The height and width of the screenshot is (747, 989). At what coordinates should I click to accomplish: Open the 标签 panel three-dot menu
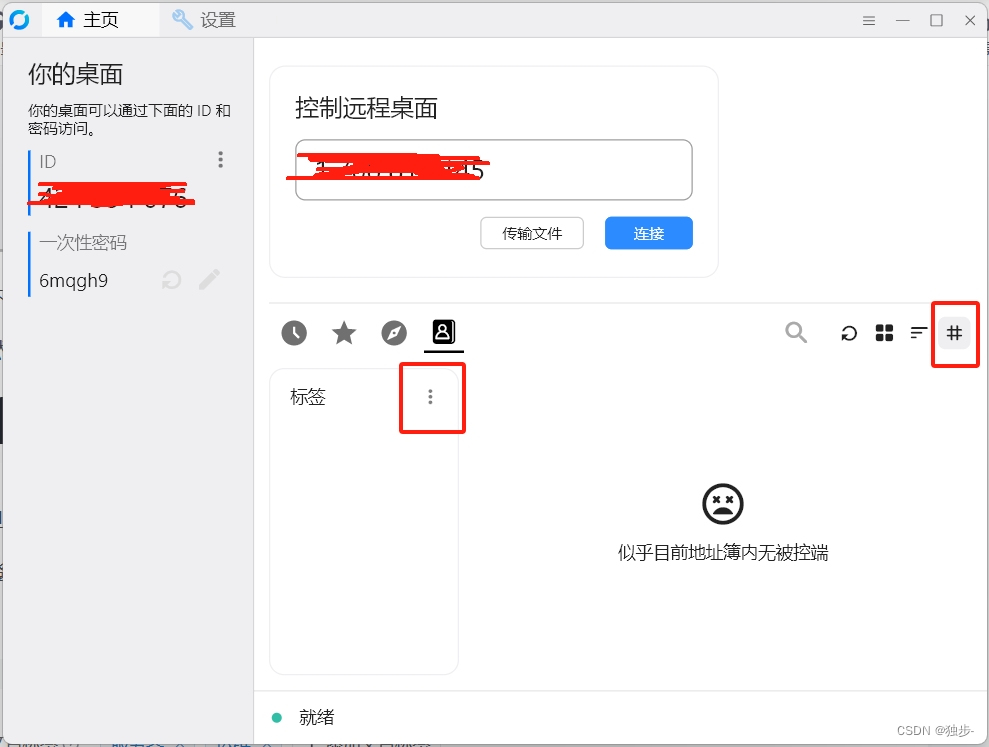(x=430, y=397)
